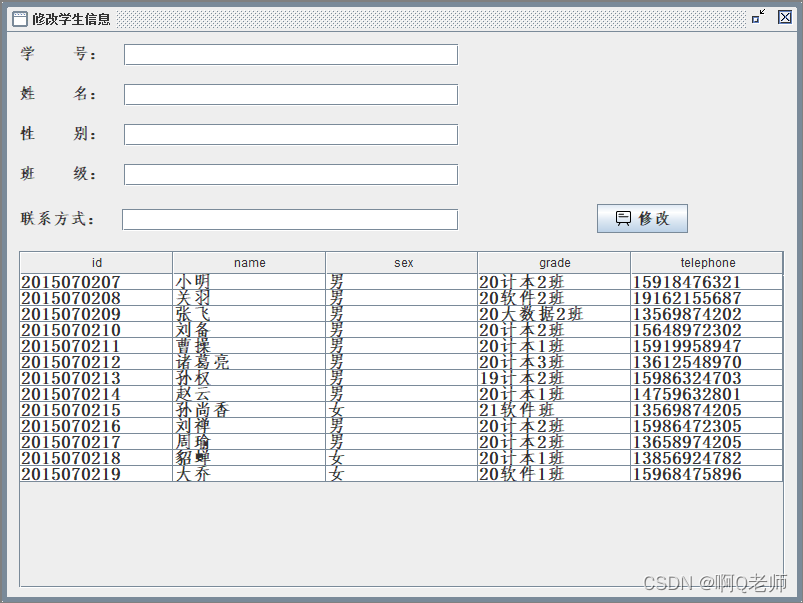Viewport: 803px width, 603px height.
Task: Click telephone cell 14759632801
Action: pyautogui.click(x=707, y=394)
